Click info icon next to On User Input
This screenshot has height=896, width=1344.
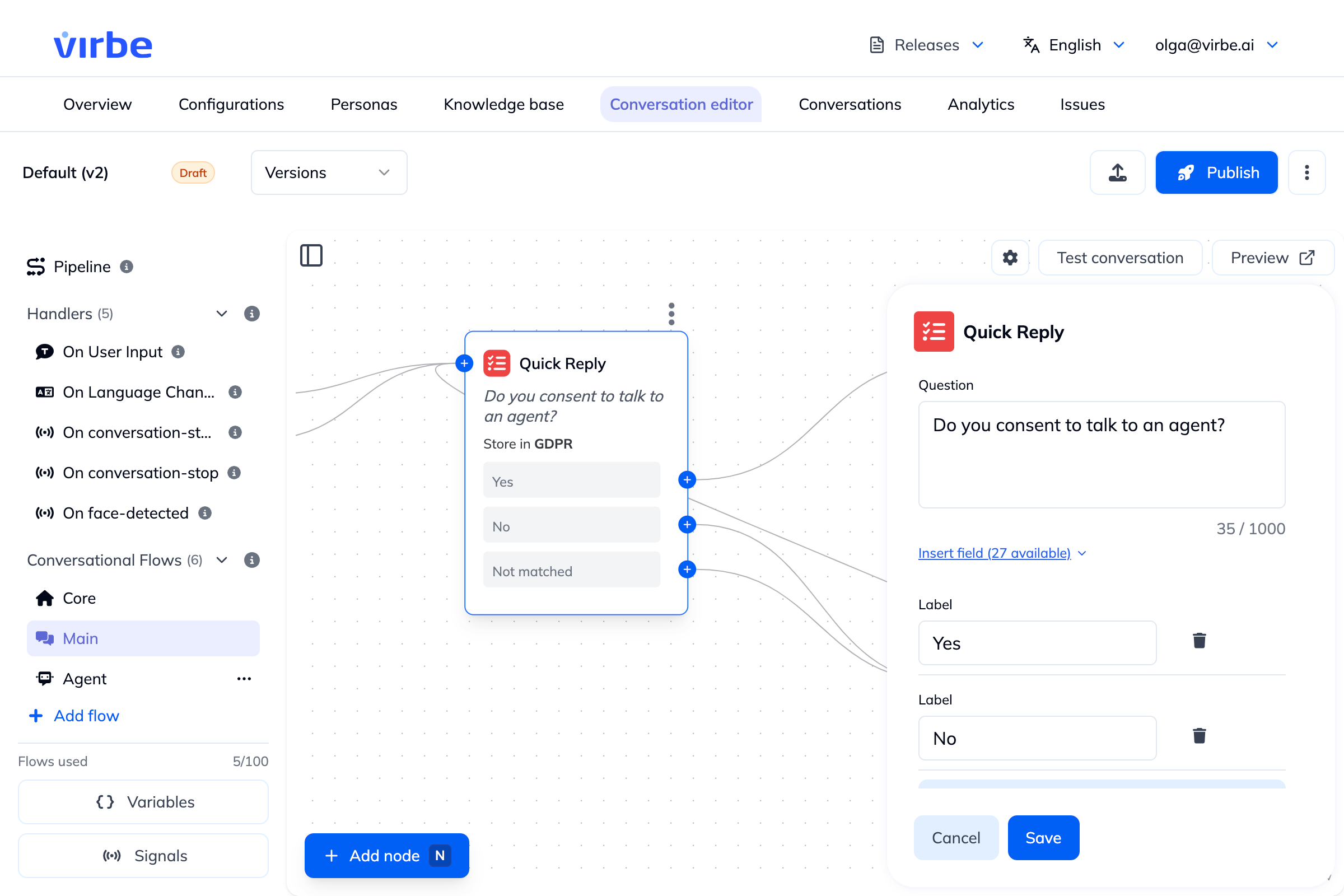[178, 352]
